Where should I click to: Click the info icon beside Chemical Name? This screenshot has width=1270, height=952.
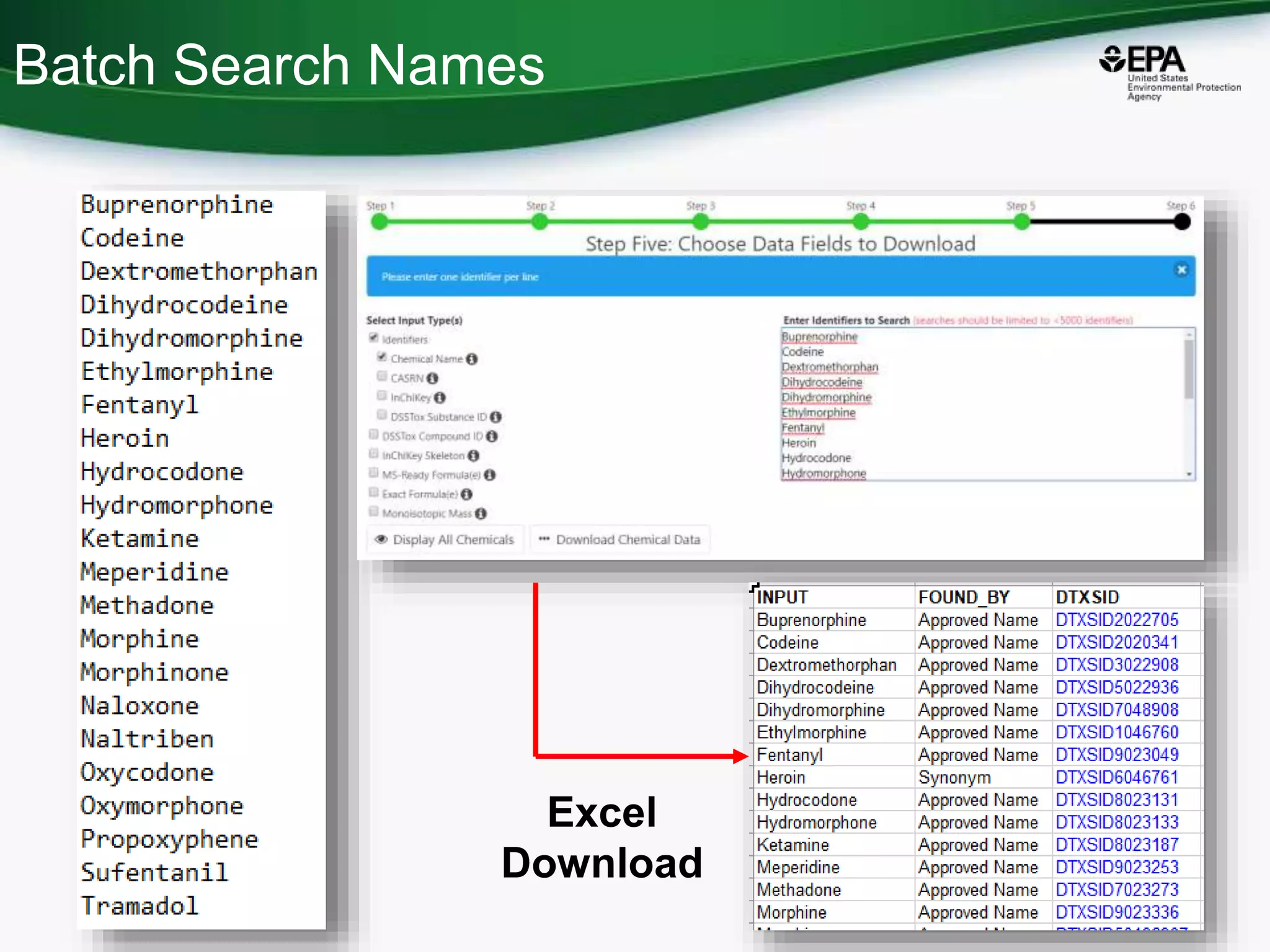click(x=472, y=359)
